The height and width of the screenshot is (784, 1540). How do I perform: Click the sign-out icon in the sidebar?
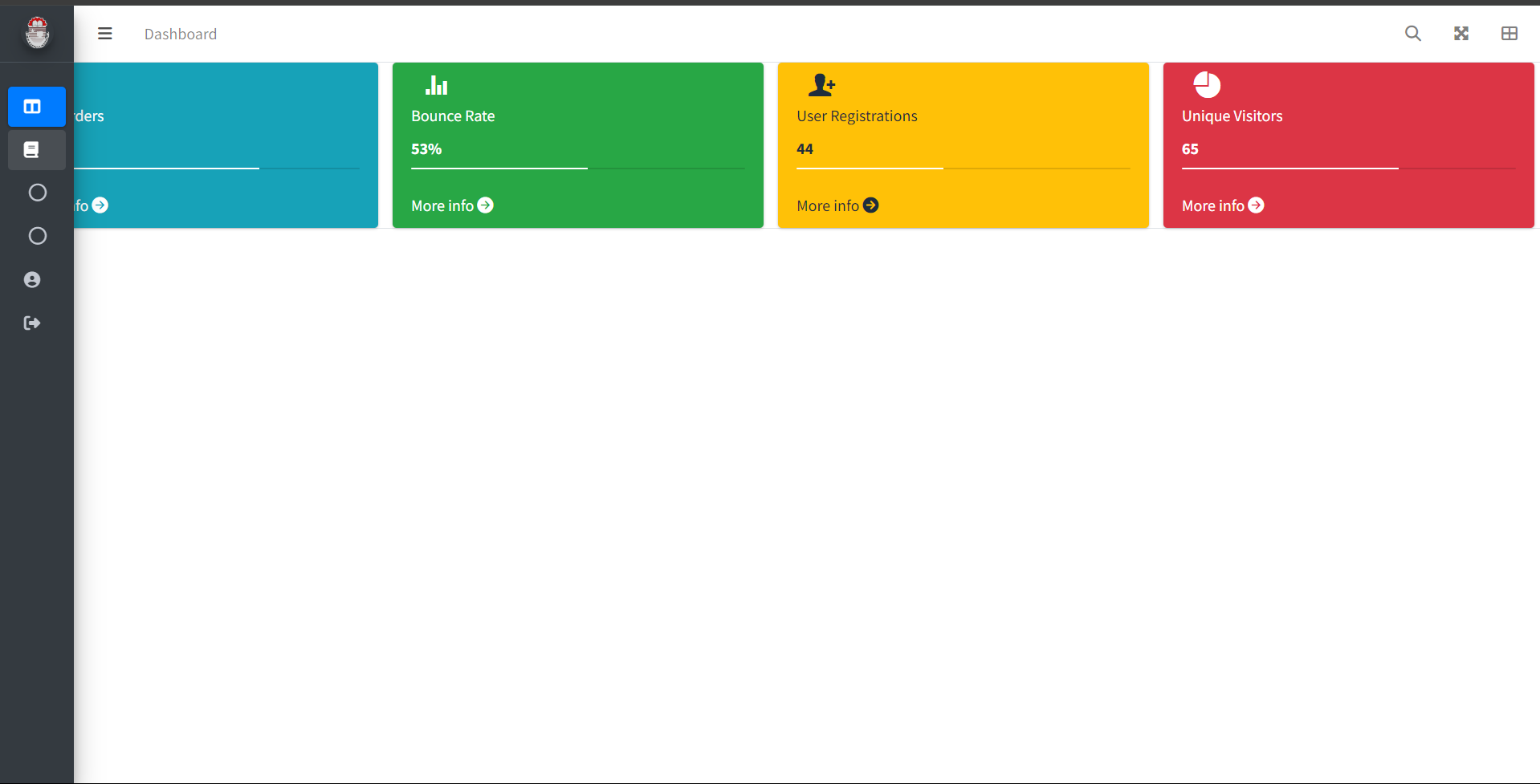click(32, 323)
